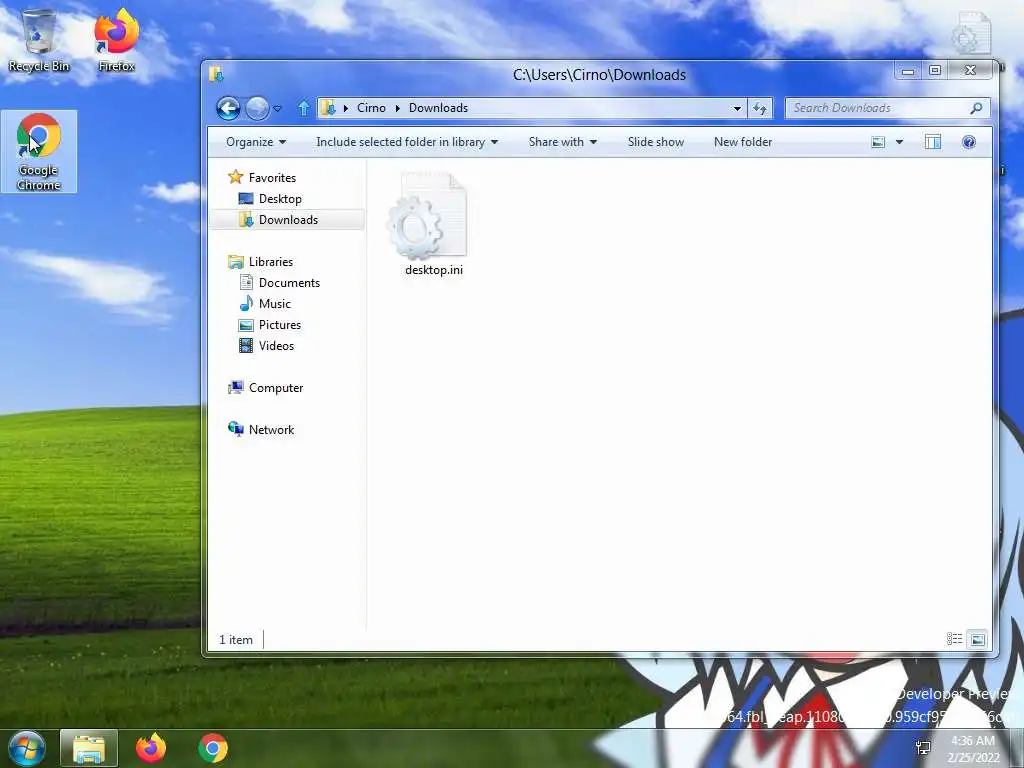Click the Forward navigation arrow
The height and width of the screenshot is (768, 1024).
click(257, 108)
